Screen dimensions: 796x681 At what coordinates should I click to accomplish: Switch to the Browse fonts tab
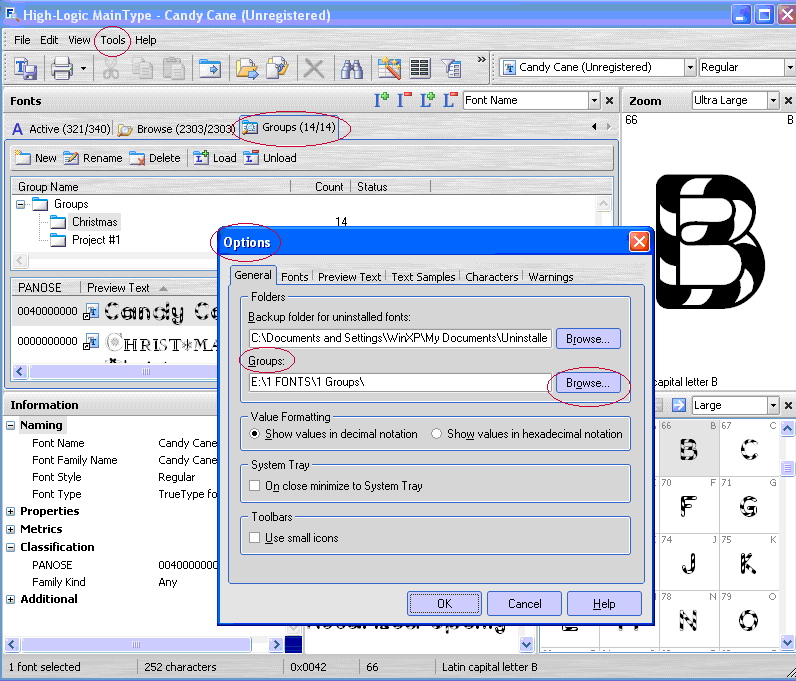tap(176, 129)
